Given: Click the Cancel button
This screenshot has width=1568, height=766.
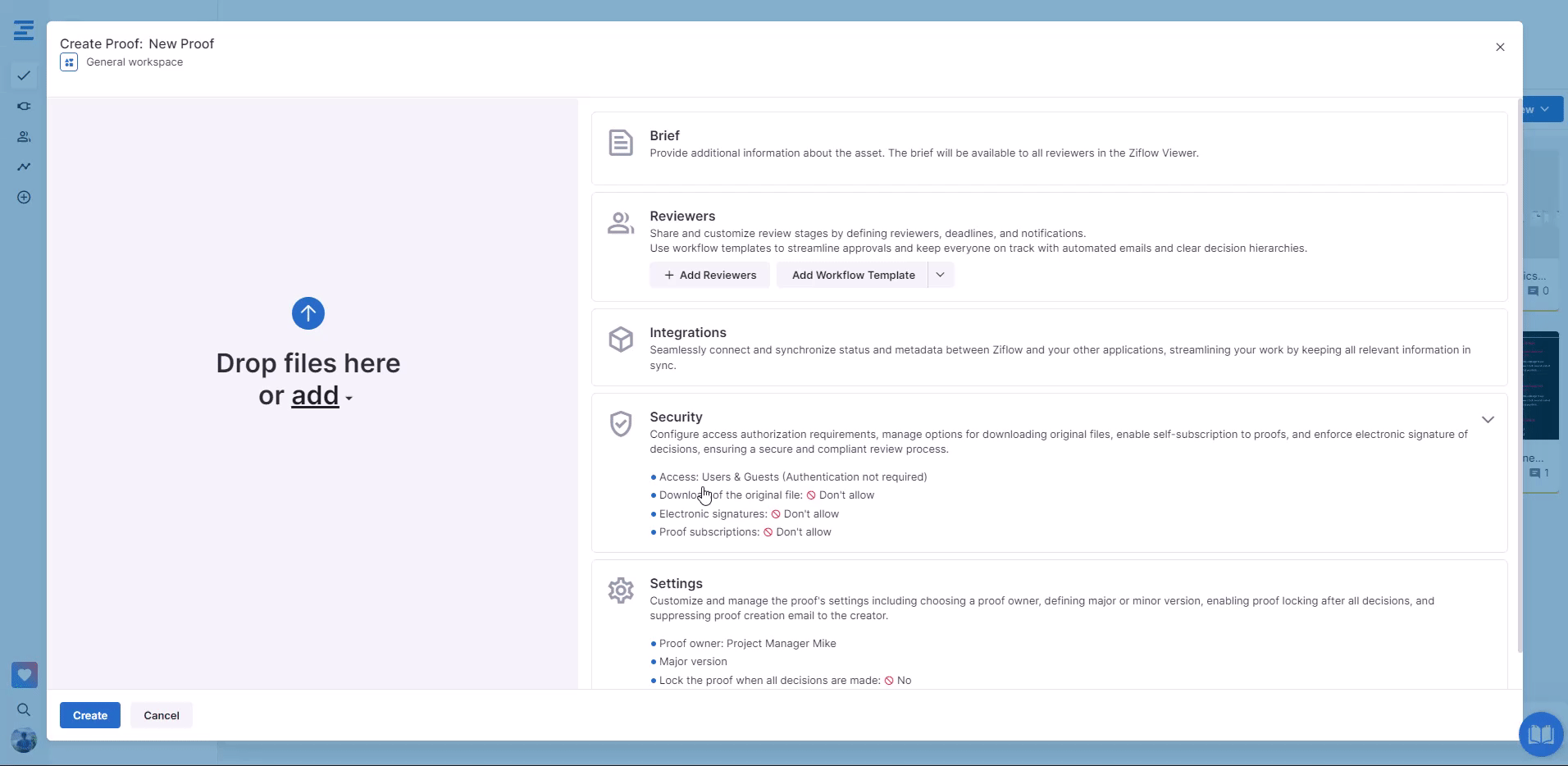Looking at the screenshot, I should point(162,715).
